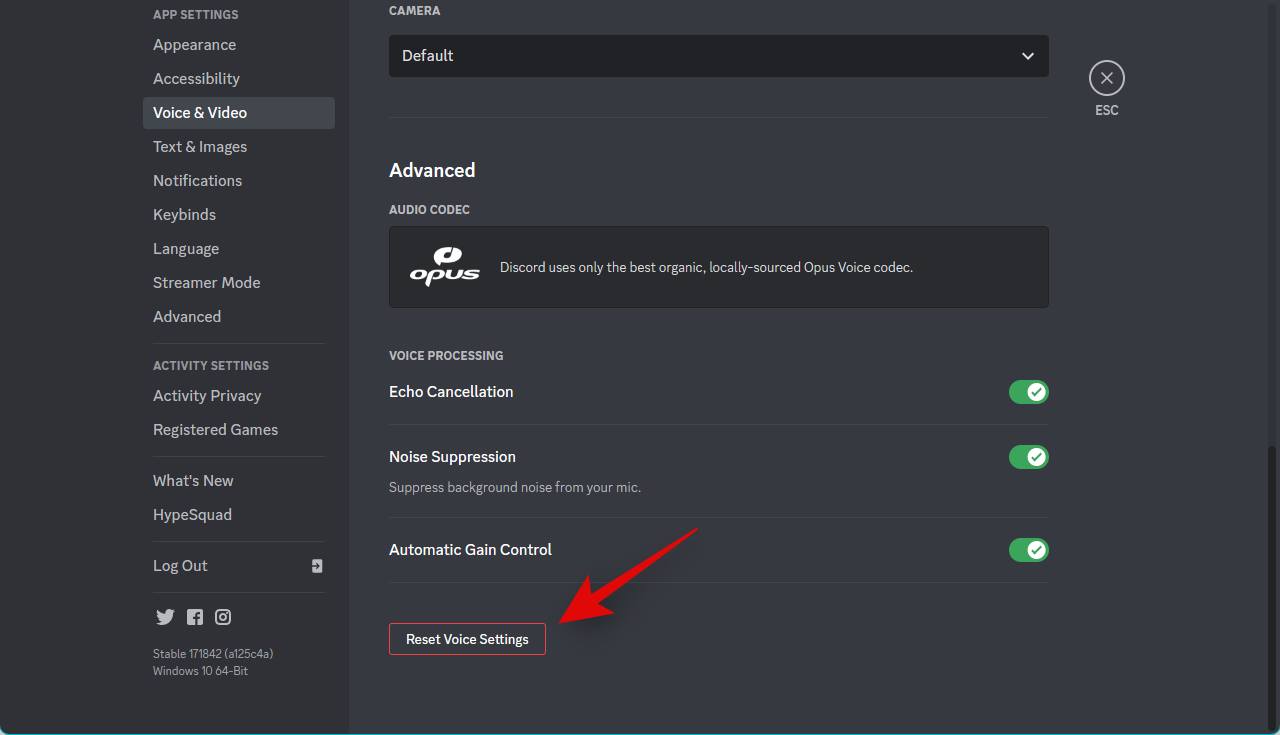
Task: Expand camera list using the chevron arrow
Action: (x=1028, y=56)
